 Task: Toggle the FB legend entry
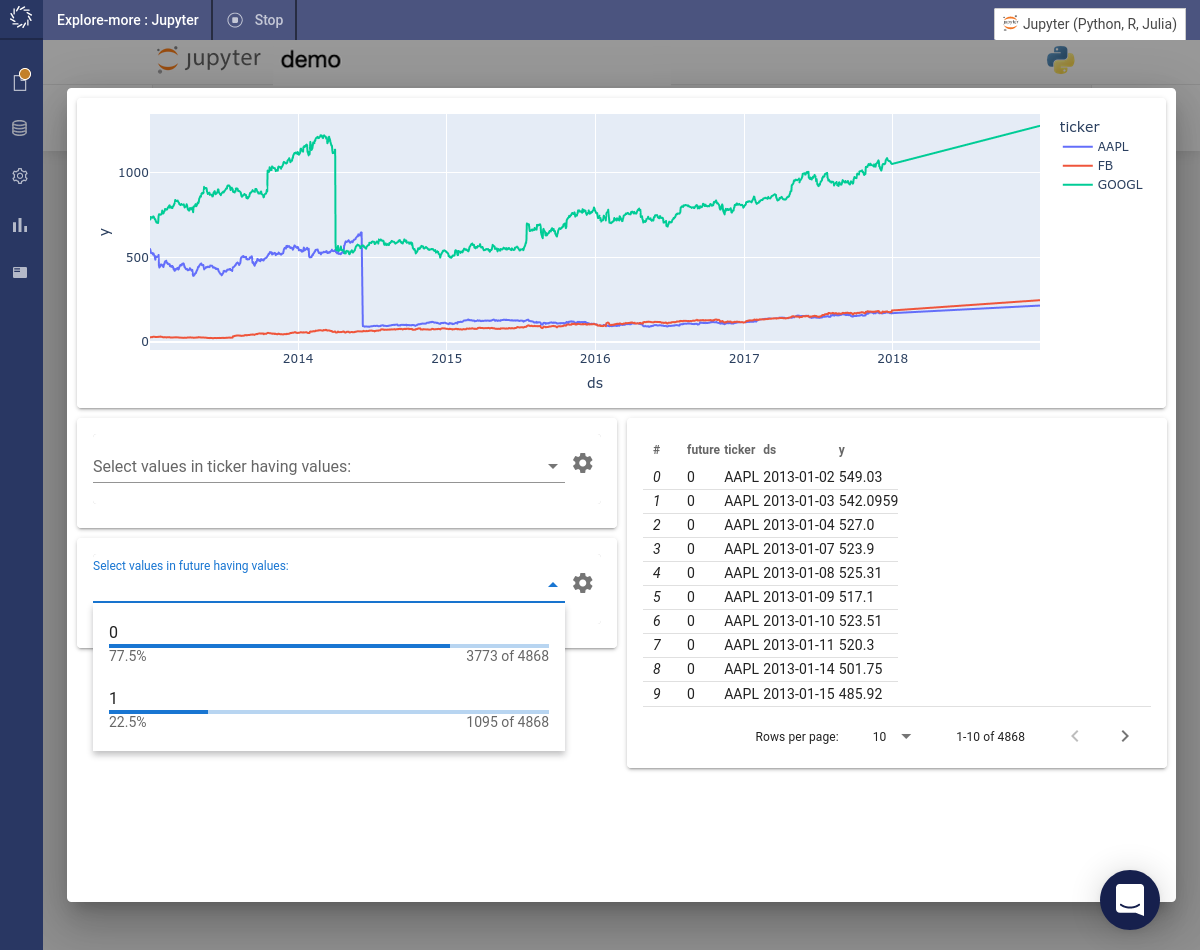pyautogui.click(x=1088, y=166)
